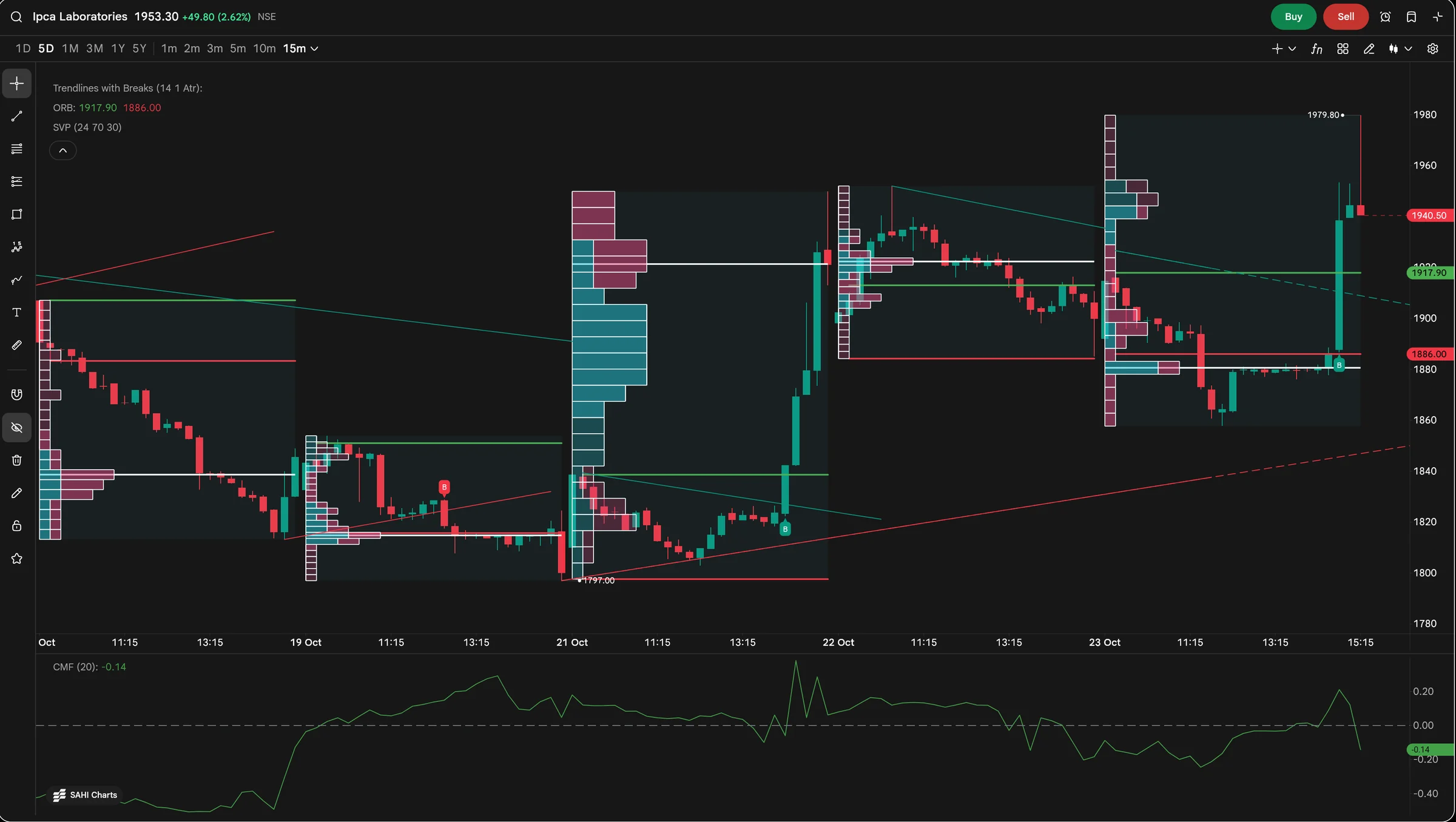Choose the 1m interval
The image size is (1456, 822).
[x=169, y=49]
